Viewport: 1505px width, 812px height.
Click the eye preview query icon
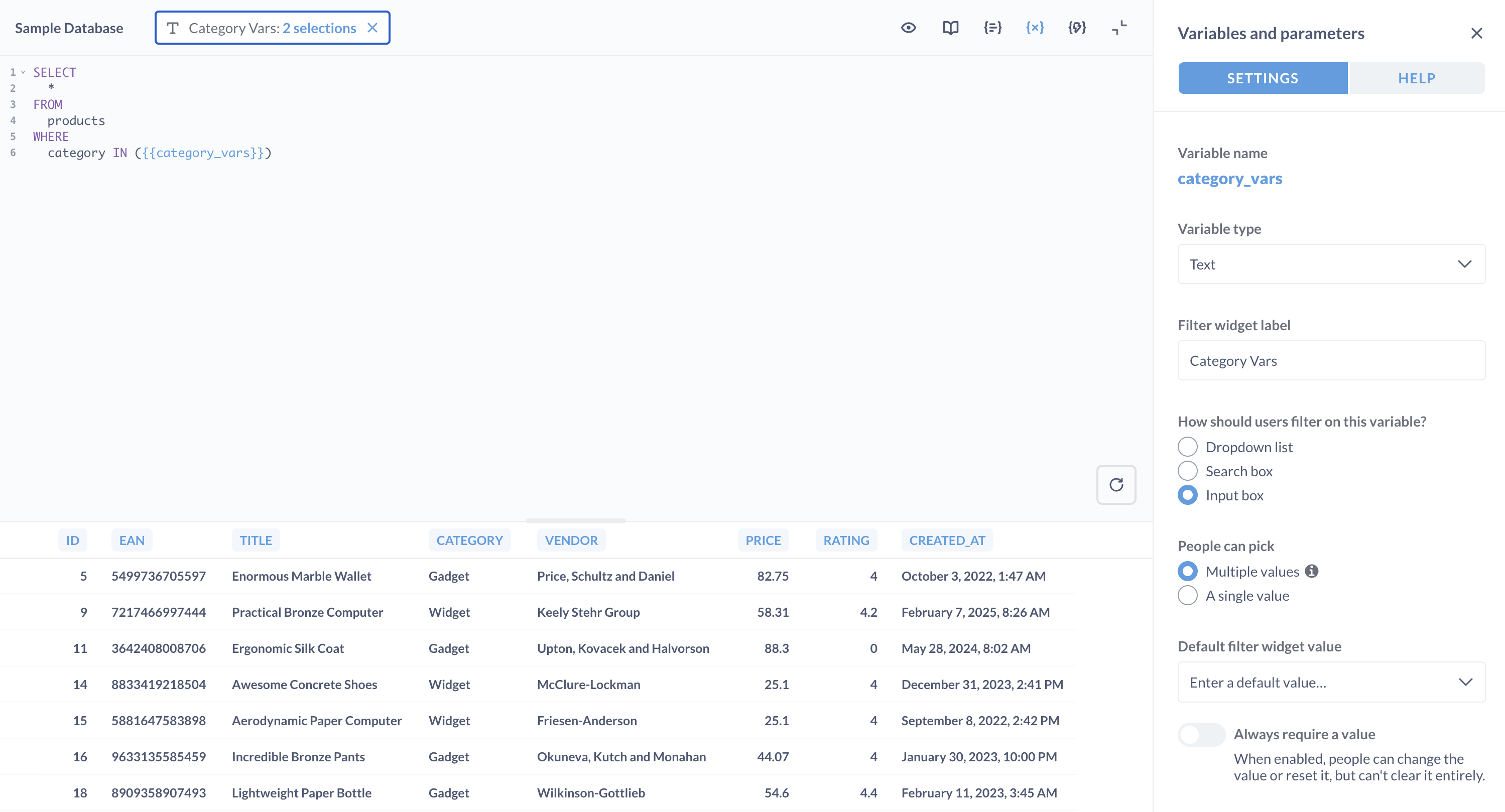(x=908, y=28)
